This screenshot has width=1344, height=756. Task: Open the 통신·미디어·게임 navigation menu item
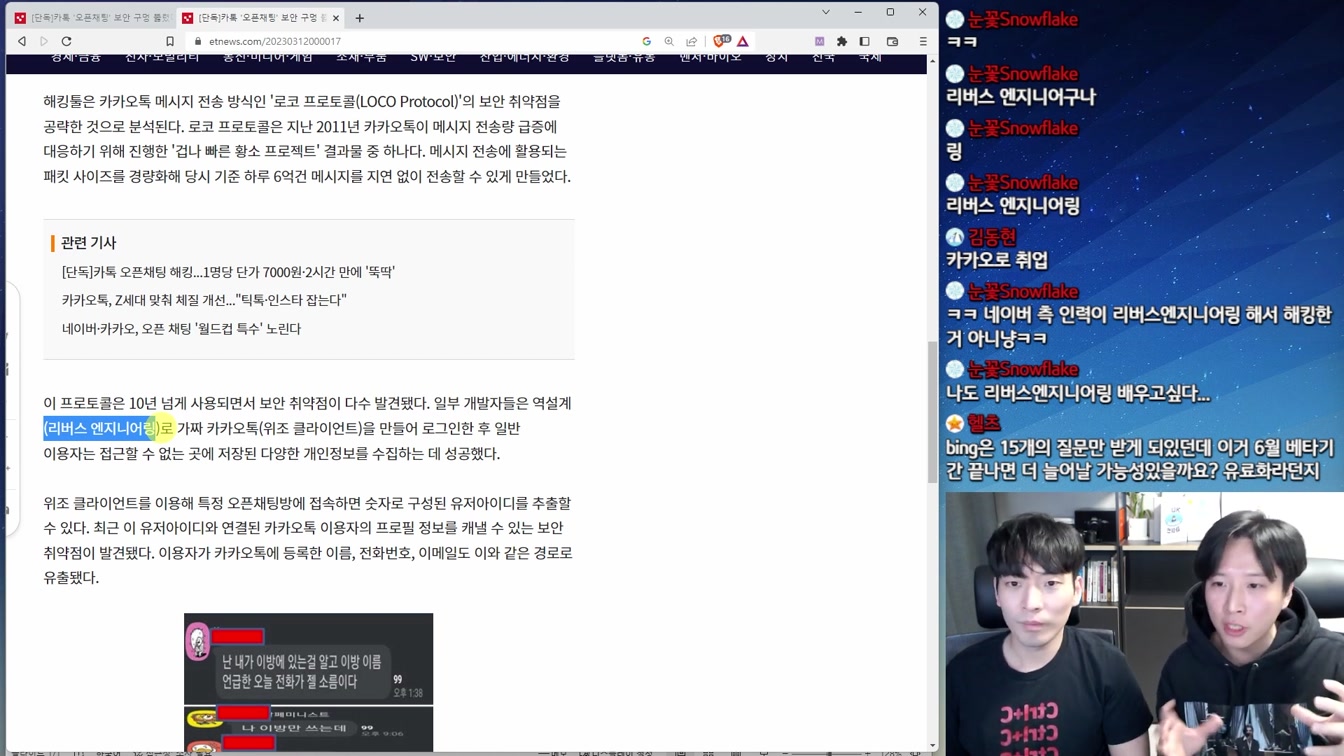point(267,58)
